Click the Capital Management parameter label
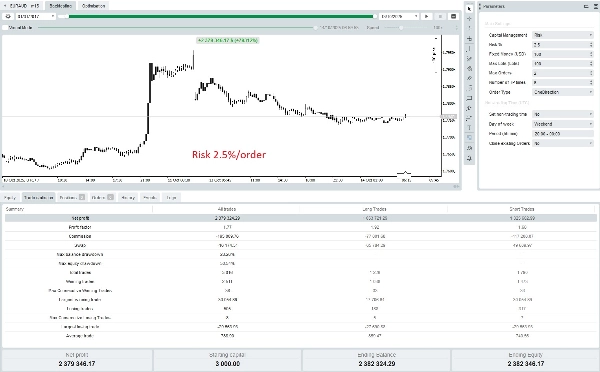 click(x=508, y=35)
